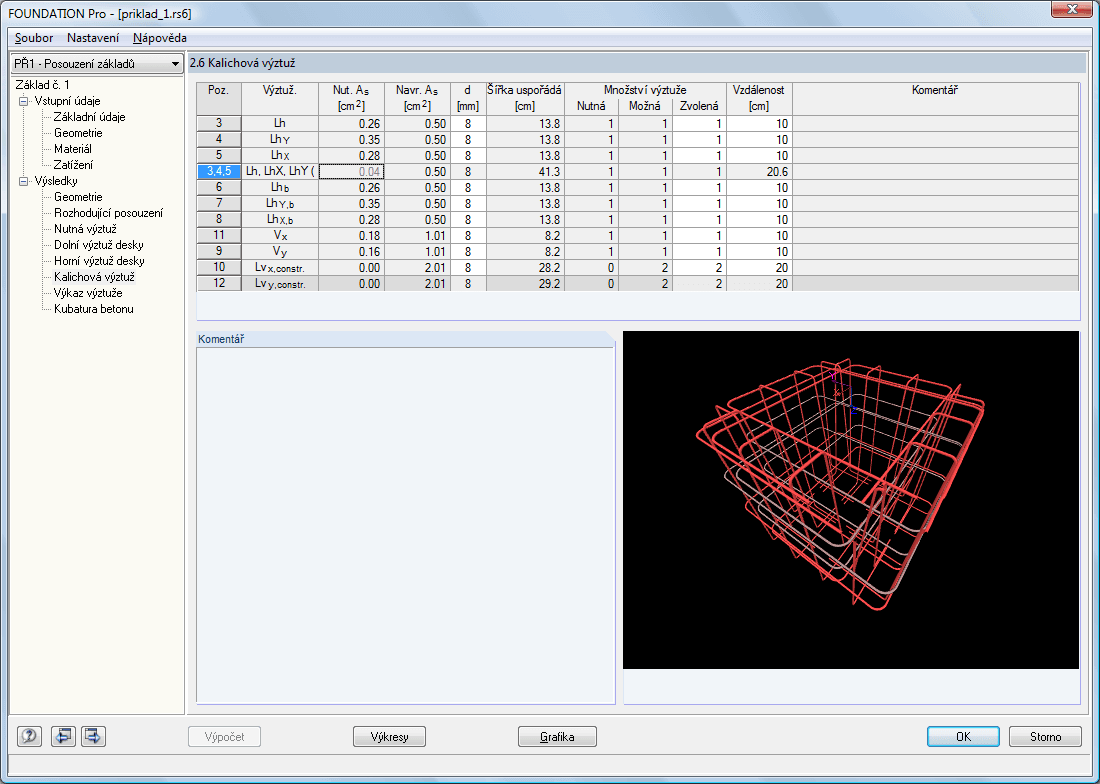Collapse the Vstupní údaje tree node
This screenshot has height=784, width=1100.
pos(23,101)
